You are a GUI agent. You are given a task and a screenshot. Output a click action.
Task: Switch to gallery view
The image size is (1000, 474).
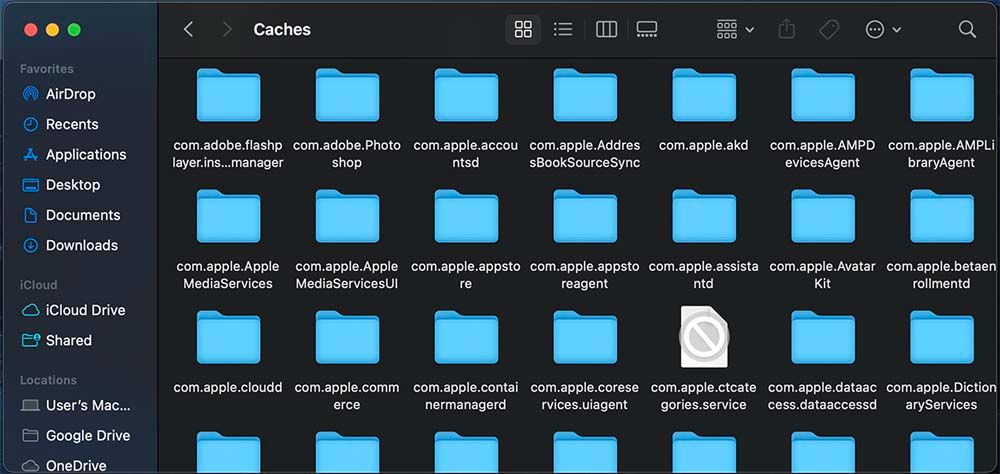[647, 29]
